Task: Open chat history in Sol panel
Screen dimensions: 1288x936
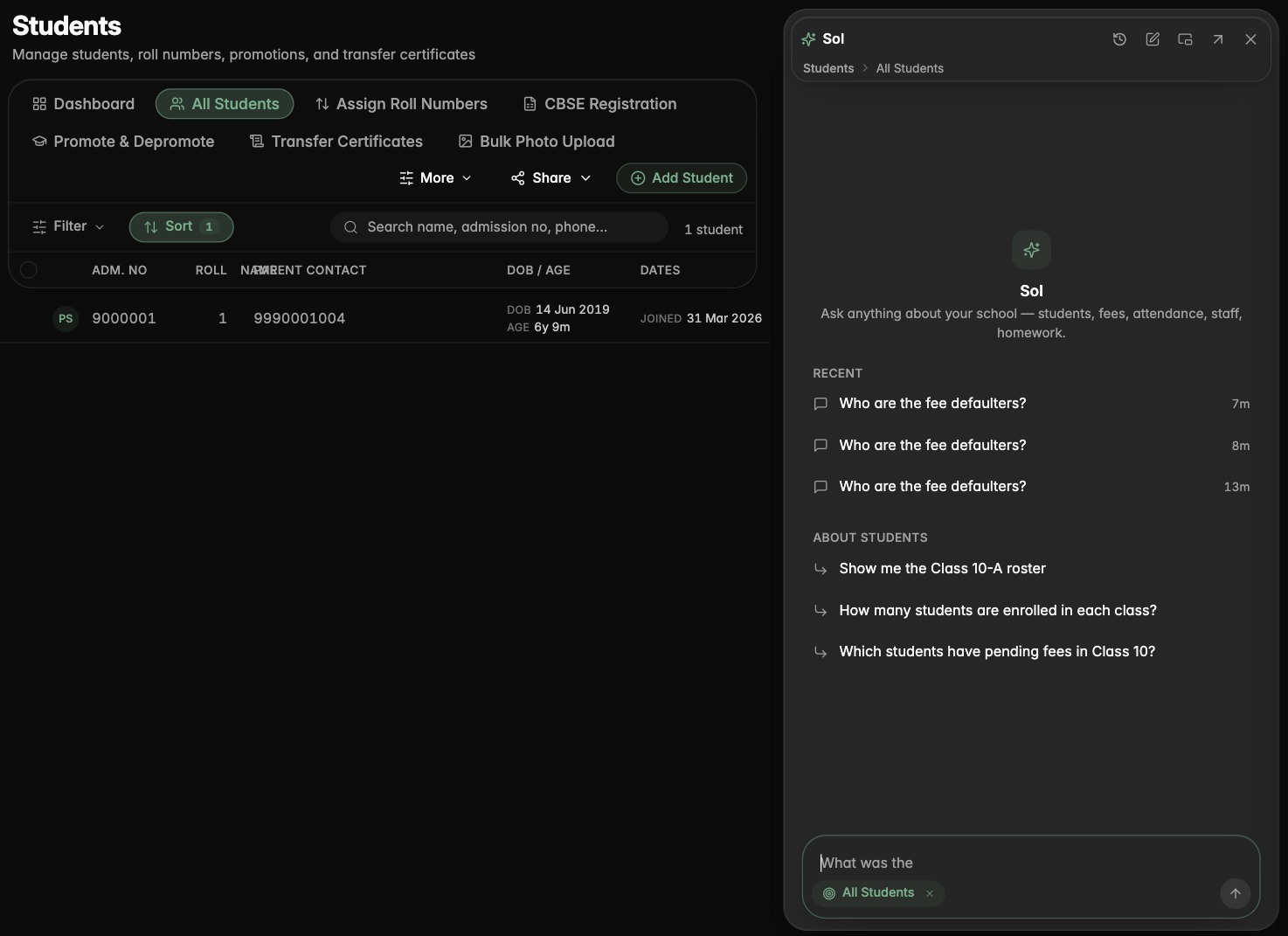Action: [x=1119, y=39]
